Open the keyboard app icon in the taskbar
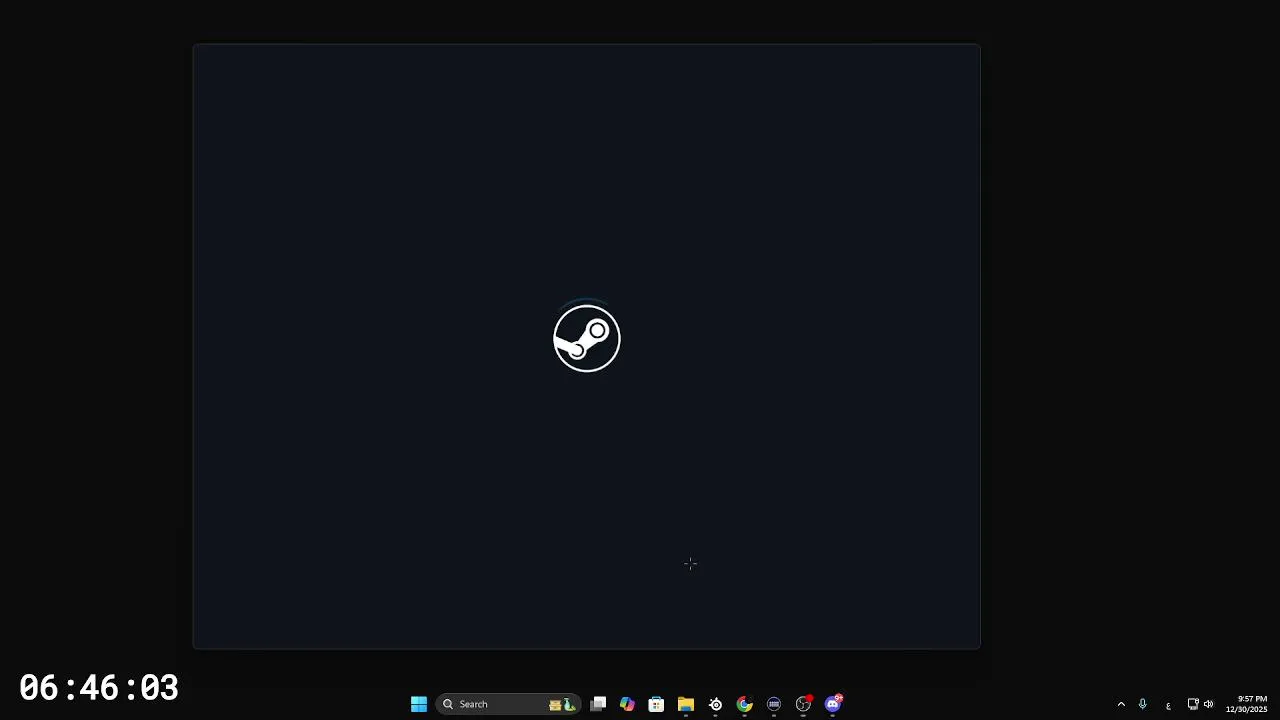 tap(774, 704)
